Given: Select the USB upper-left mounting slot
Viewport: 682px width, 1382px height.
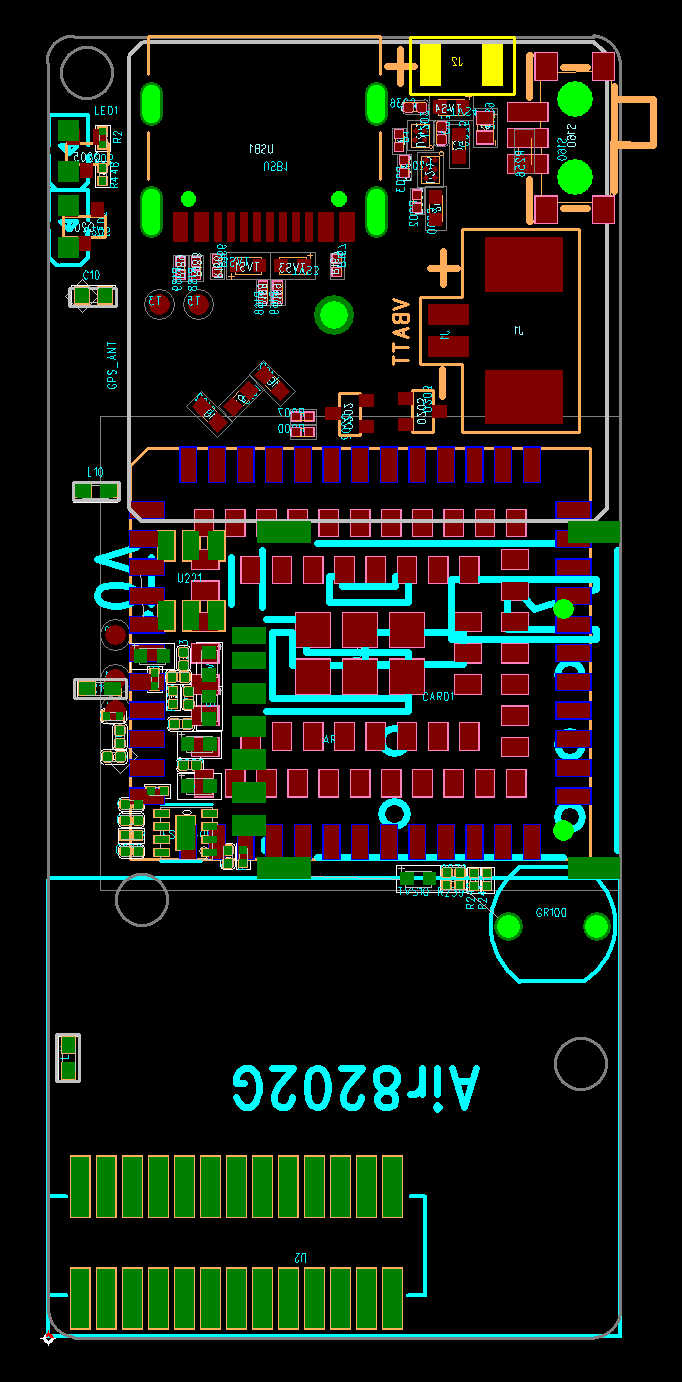Looking at the screenshot, I should tap(152, 104).
